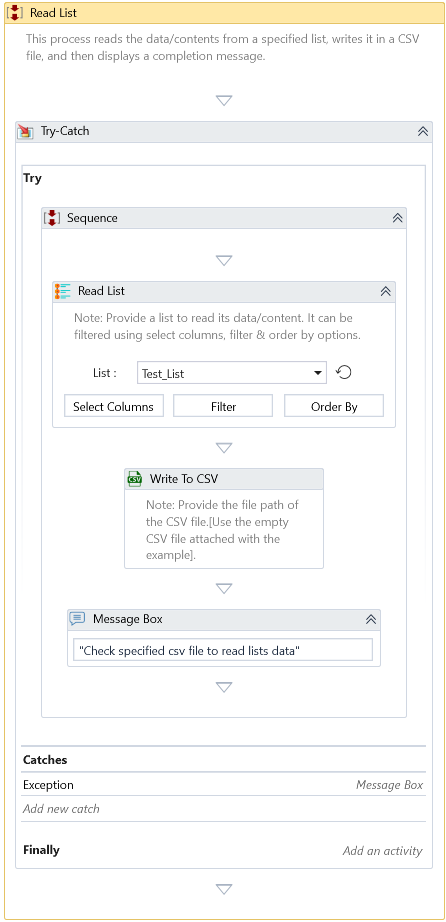
Task: Click the process description annotation text
Action: [223, 48]
